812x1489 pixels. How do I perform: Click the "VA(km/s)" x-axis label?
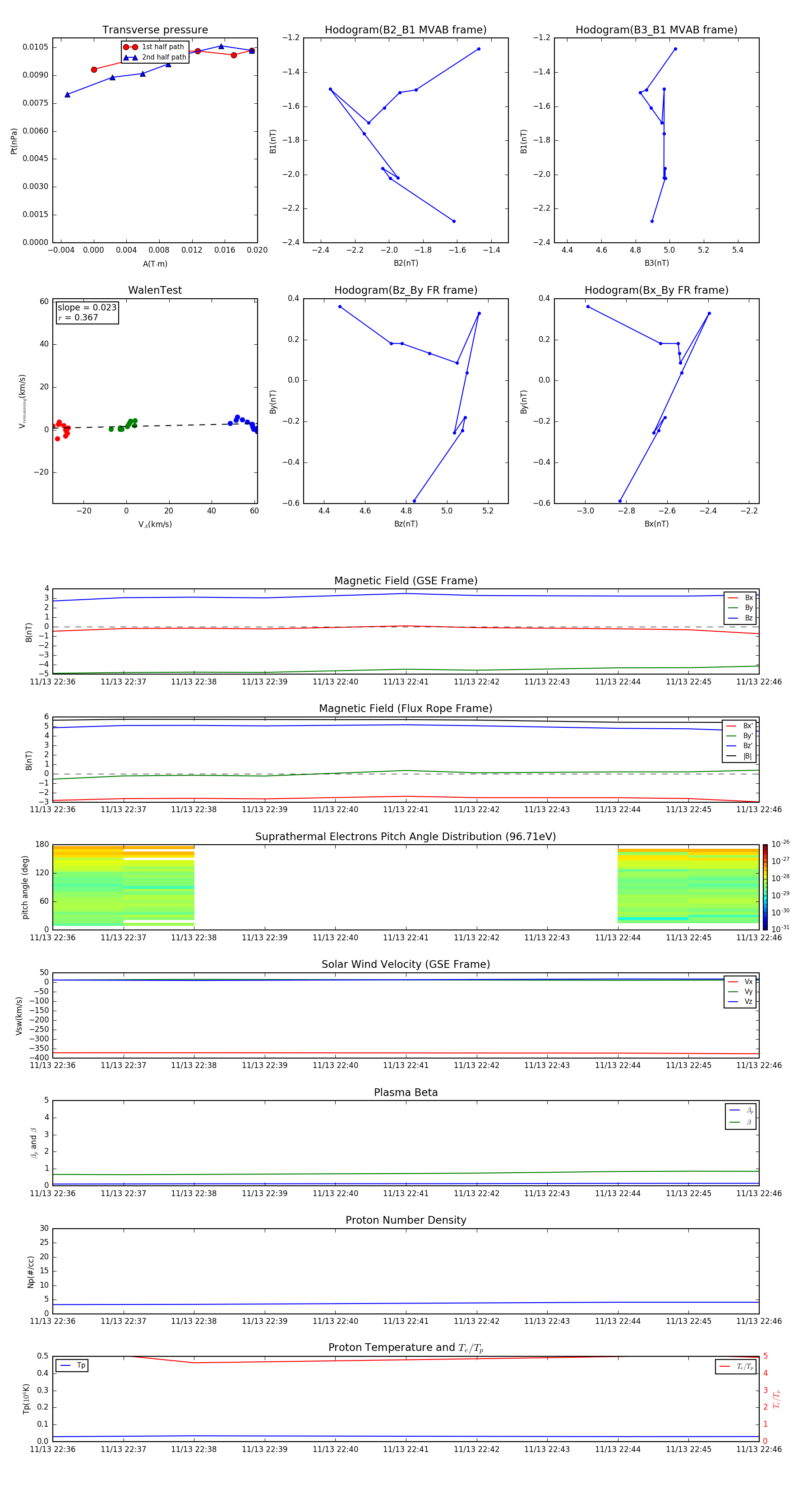click(155, 525)
